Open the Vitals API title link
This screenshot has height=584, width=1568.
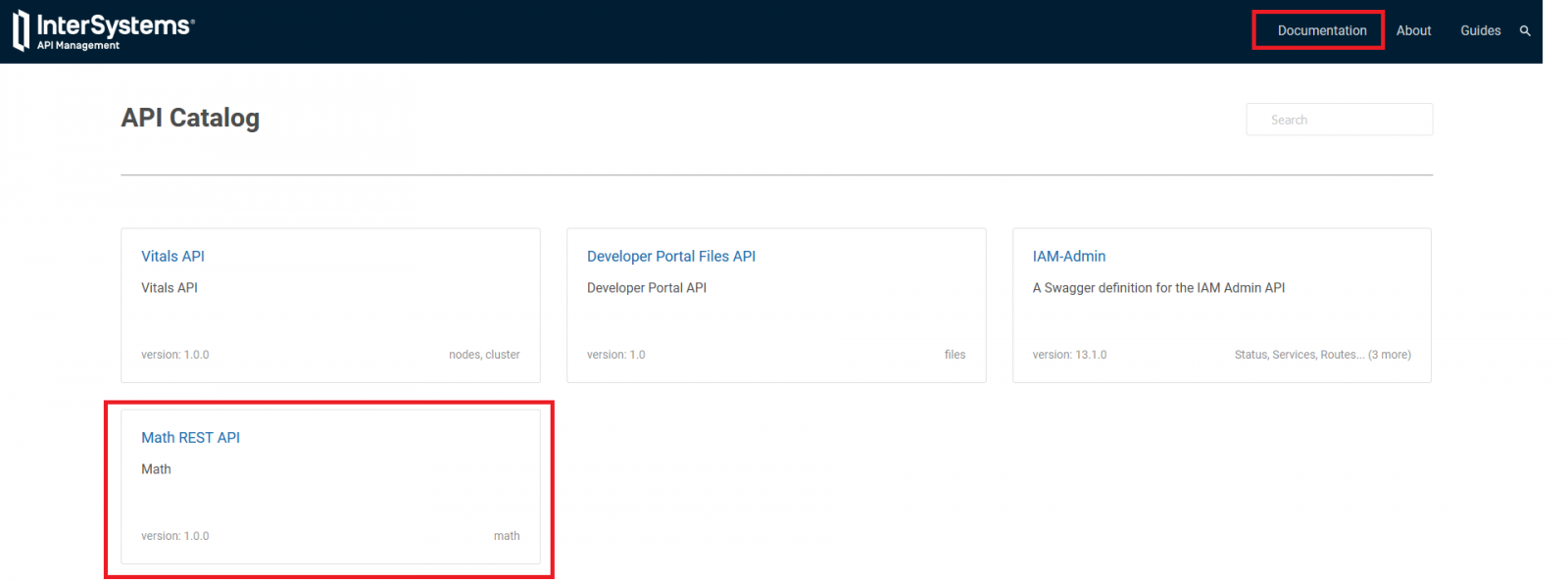click(172, 256)
